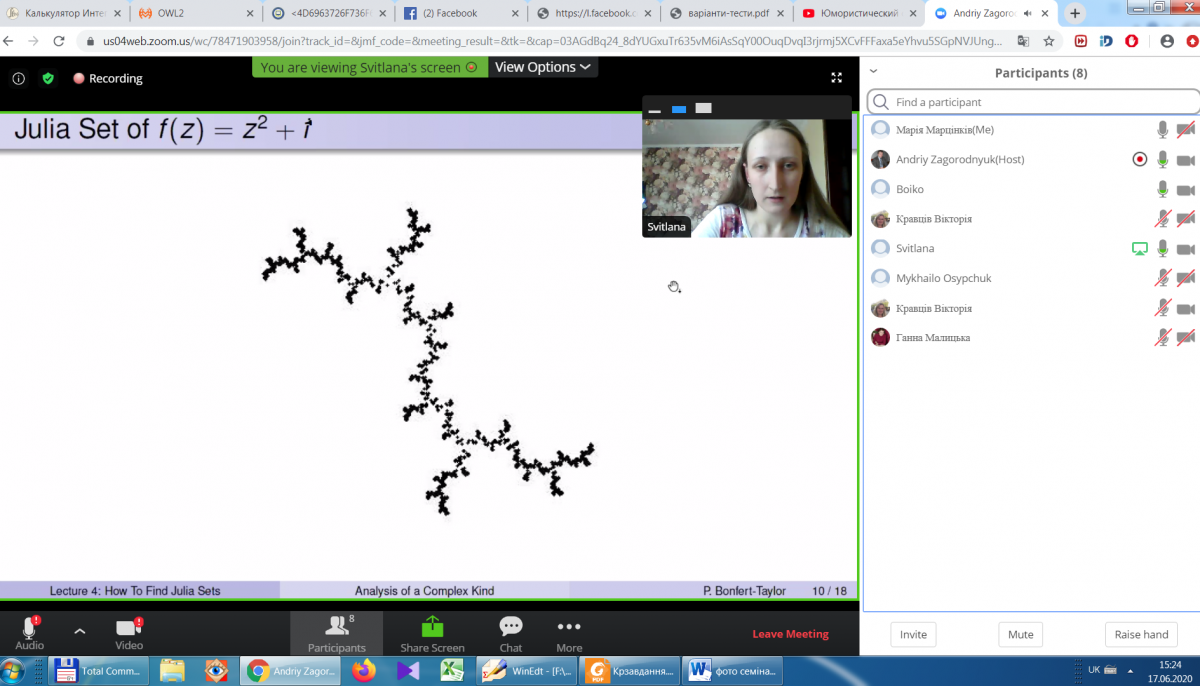Toggle the Audio microphone mute
The height and width of the screenshot is (686, 1200).
[x=29, y=627]
